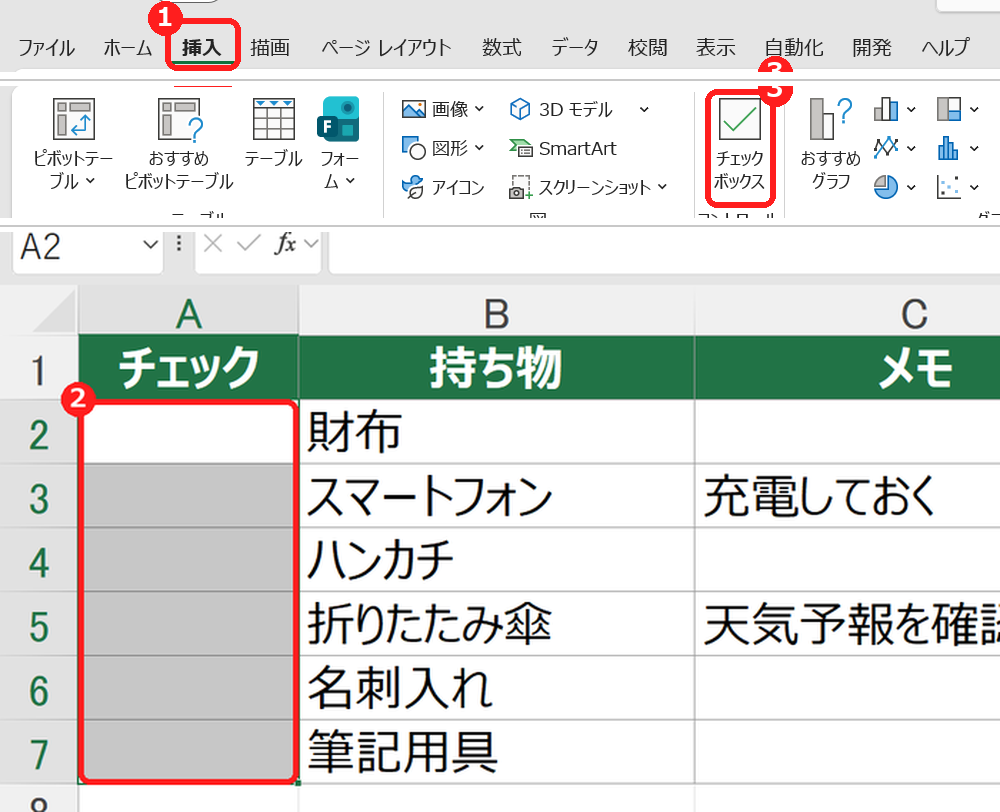Click the formula bar cancel X icon
The width and height of the screenshot is (1000, 812).
click(213, 243)
